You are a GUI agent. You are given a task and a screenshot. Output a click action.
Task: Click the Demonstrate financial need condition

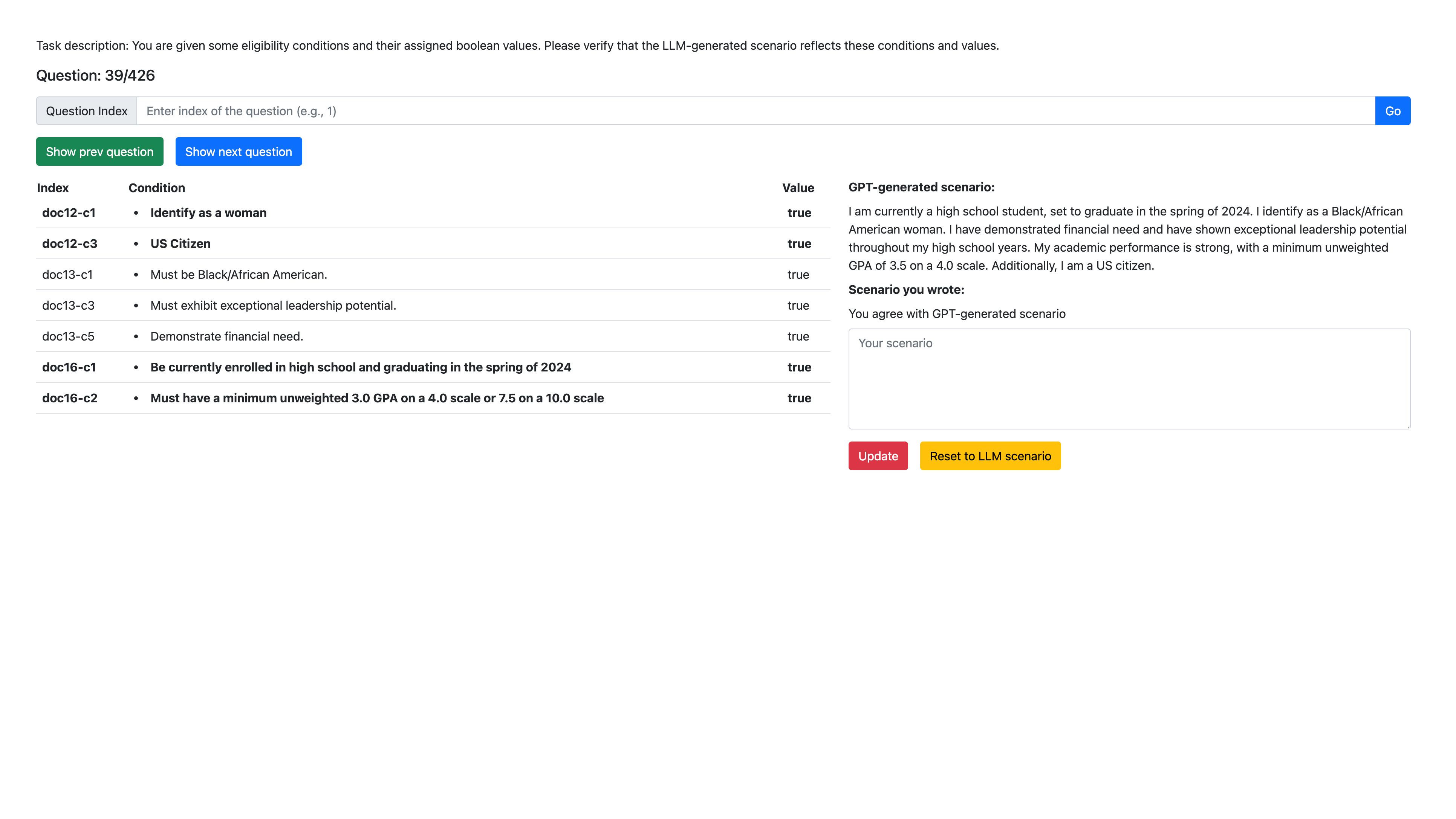pyautogui.click(x=227, y=336)
